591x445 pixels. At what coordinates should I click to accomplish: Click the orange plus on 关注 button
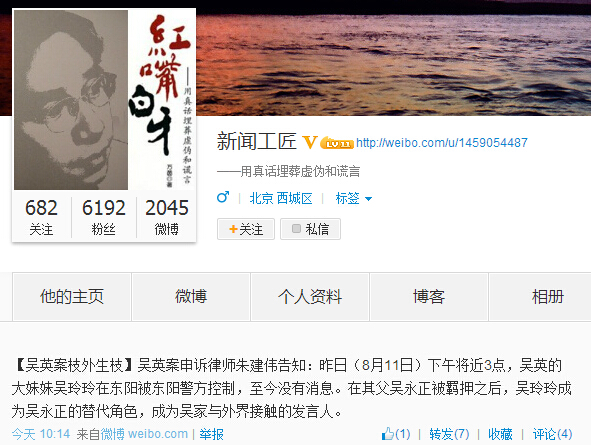[233, 229]
